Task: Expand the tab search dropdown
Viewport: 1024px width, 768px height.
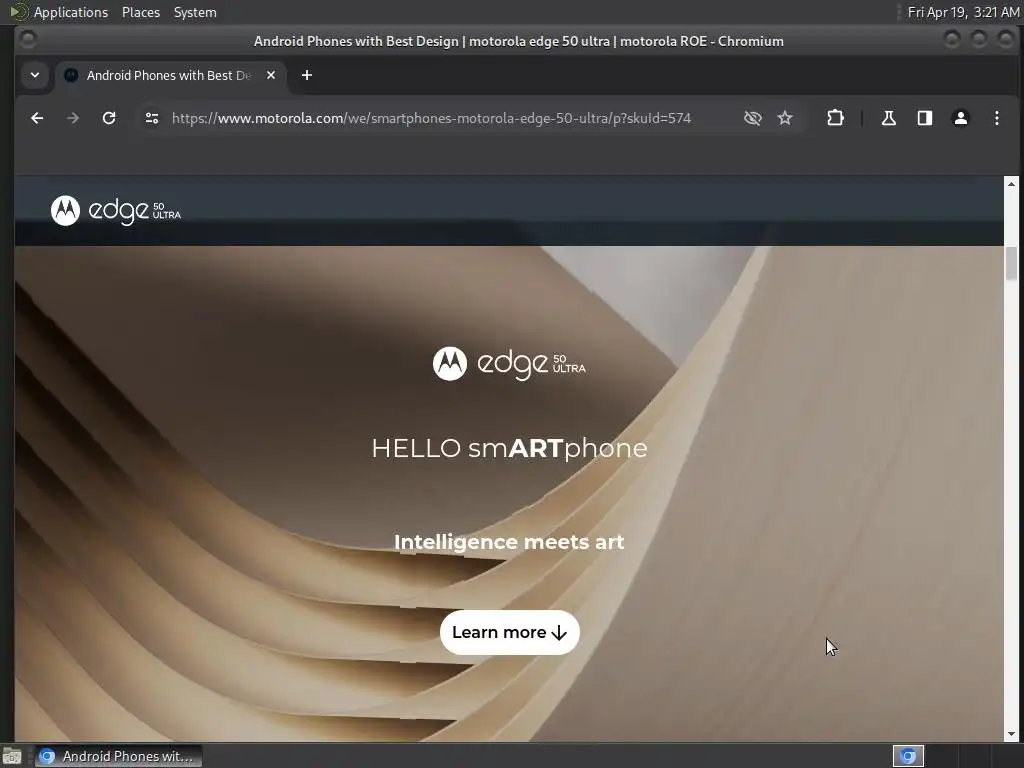Action: tap(35, 75)
